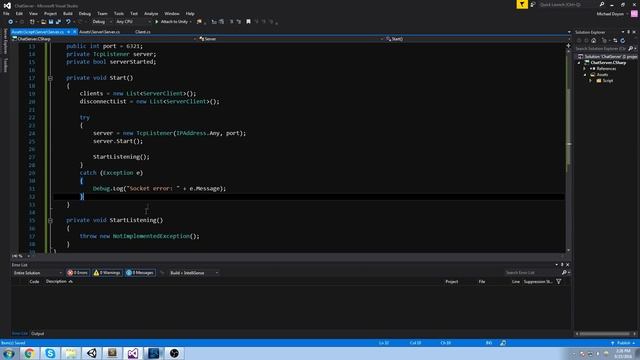This screenshot has height=360, width=640.
Task: Open the Project menu
Action: (50, 13)
